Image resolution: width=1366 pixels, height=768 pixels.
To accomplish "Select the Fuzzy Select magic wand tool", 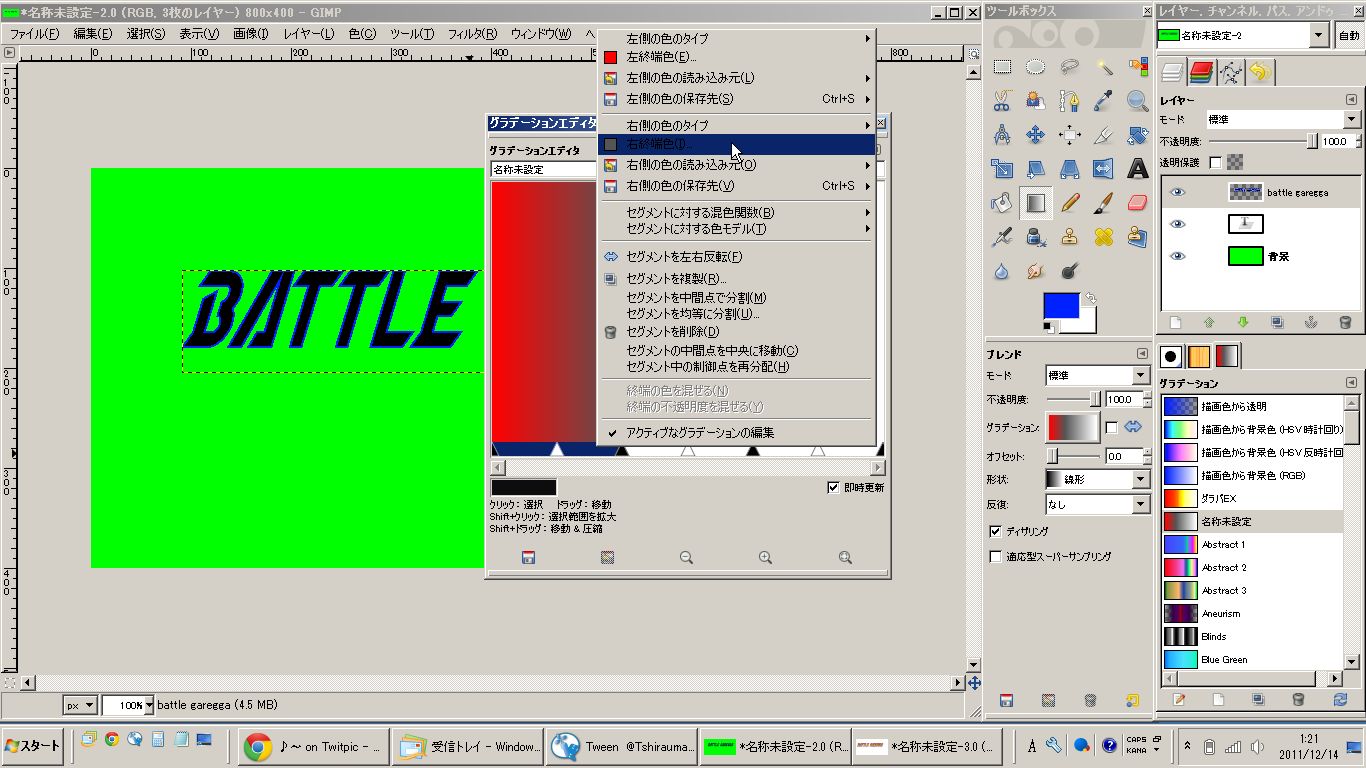I will point(1104,67).
